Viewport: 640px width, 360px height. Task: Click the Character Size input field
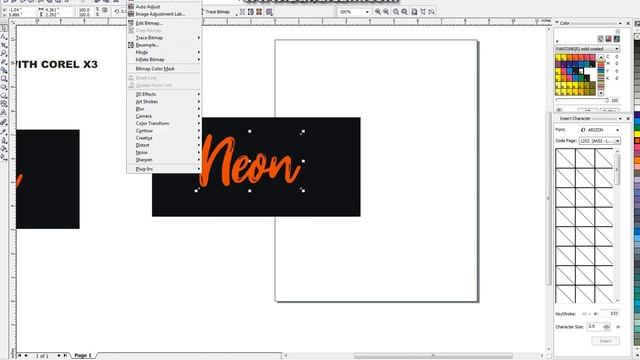[595, 327]
